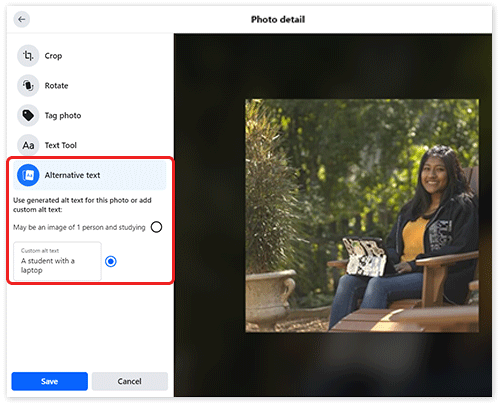Click the Alternative text icon

(x=28, y=175)
